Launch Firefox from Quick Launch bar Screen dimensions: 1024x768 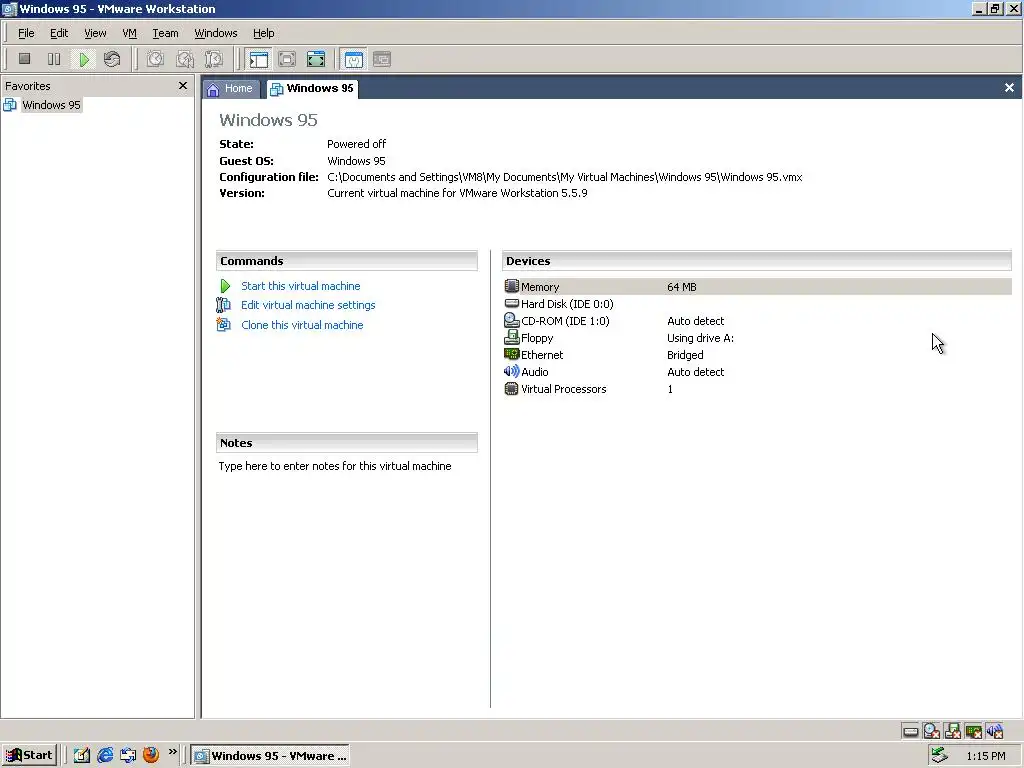click(151, 756)
